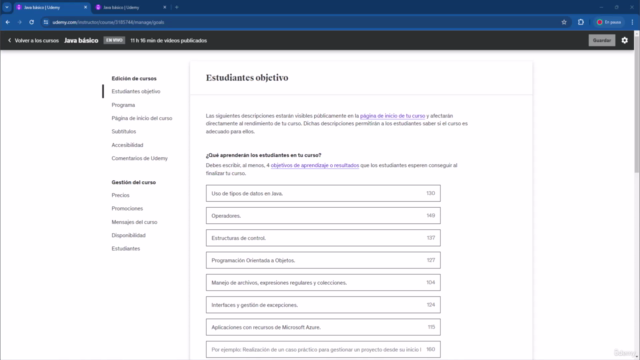
Task: Open a new browser tab
Action: (x=177, y=7)
